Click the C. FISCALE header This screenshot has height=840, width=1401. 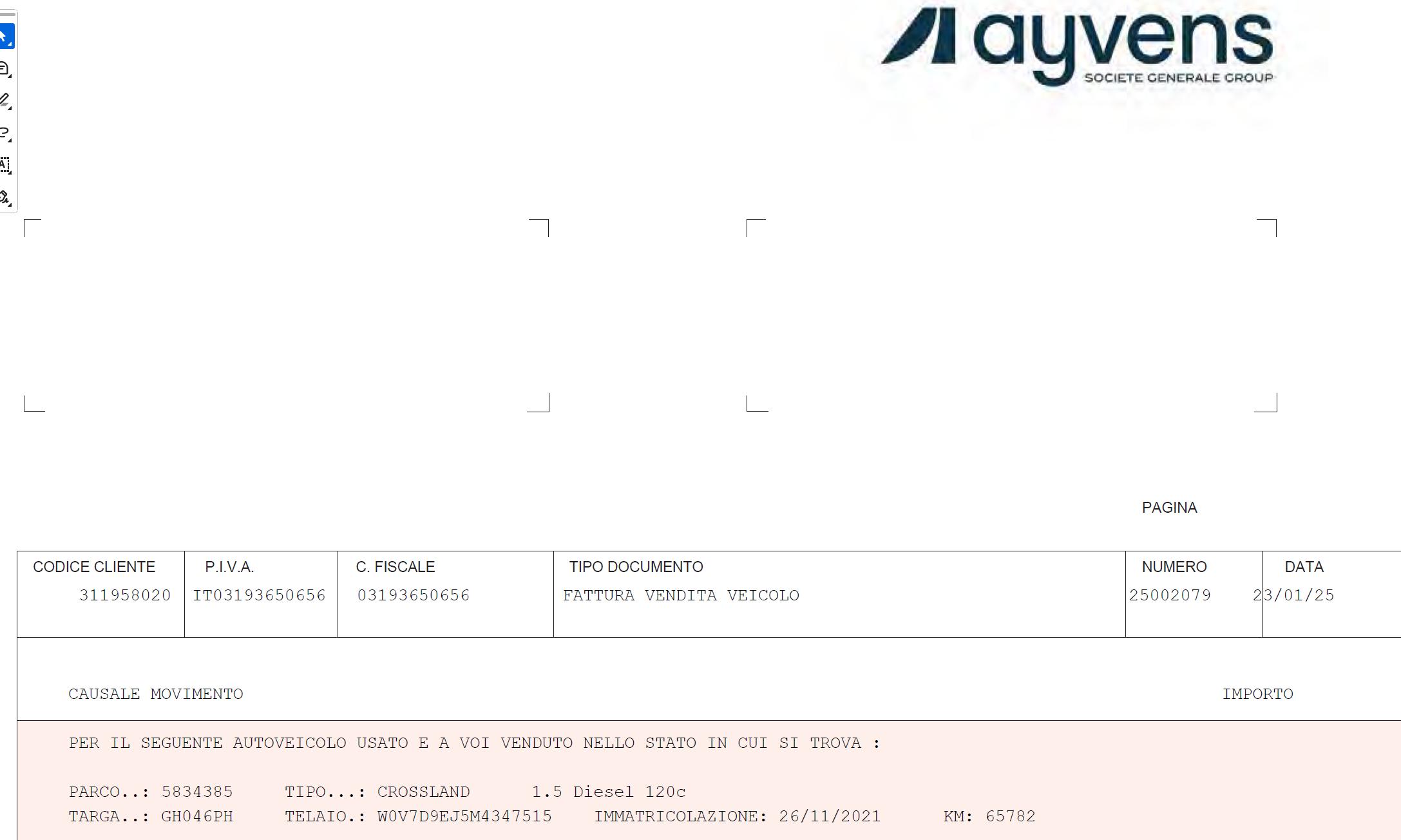click(396, 567)
